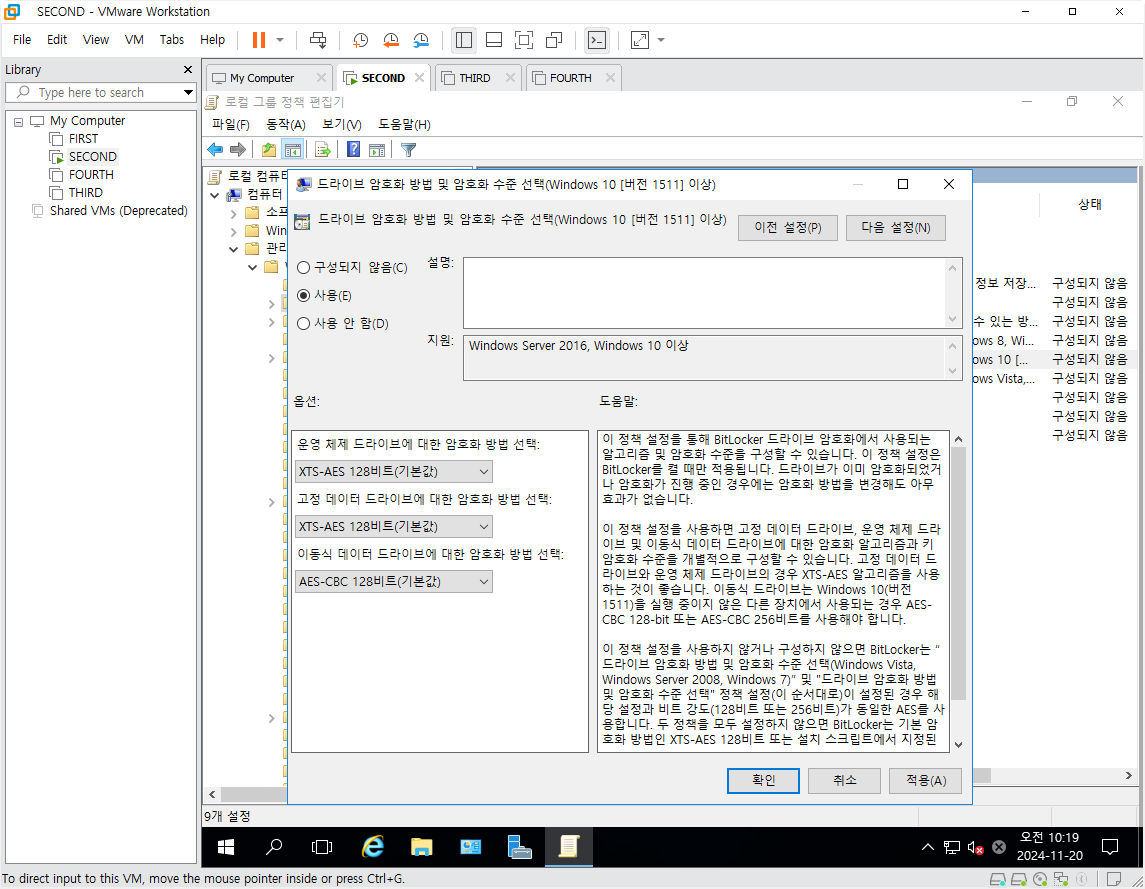This screenshot has height=889, width=1145.
Task: Select FIRST in the library tree
Action: pyautogui.click(x=83, y=139)
